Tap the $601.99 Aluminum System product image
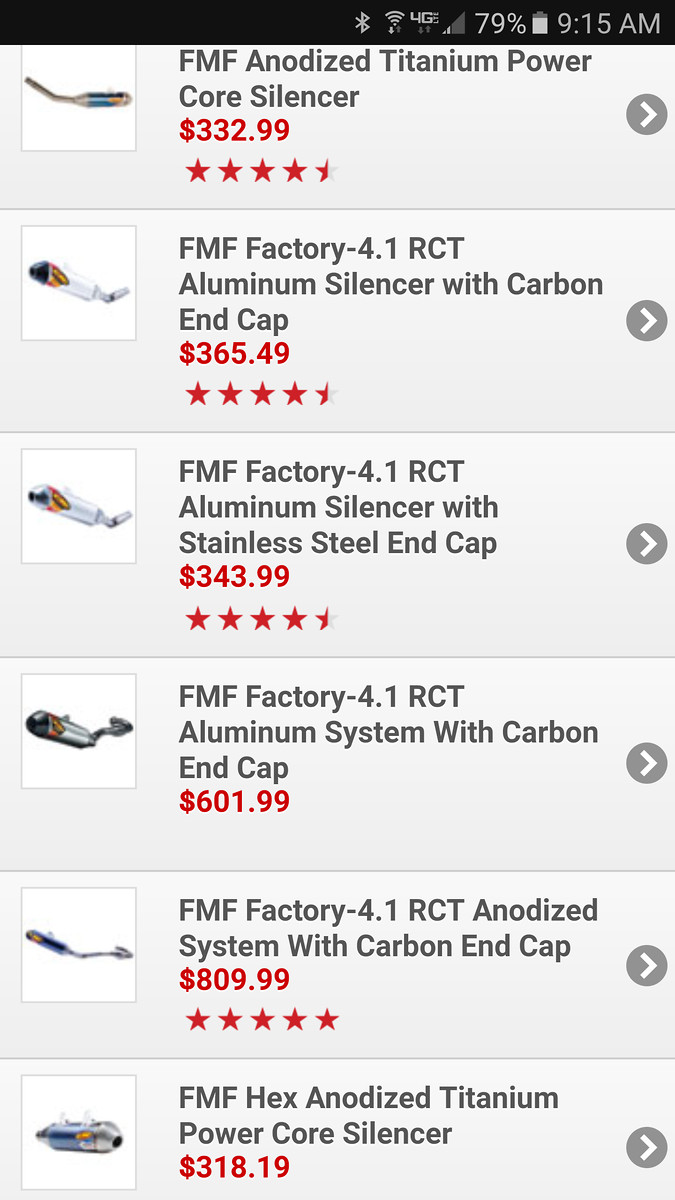The image size is (675, 1200). coord(79,731)
